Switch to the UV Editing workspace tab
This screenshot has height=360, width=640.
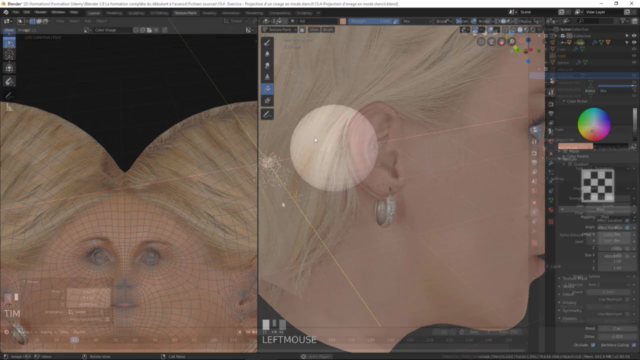[159, 13]
